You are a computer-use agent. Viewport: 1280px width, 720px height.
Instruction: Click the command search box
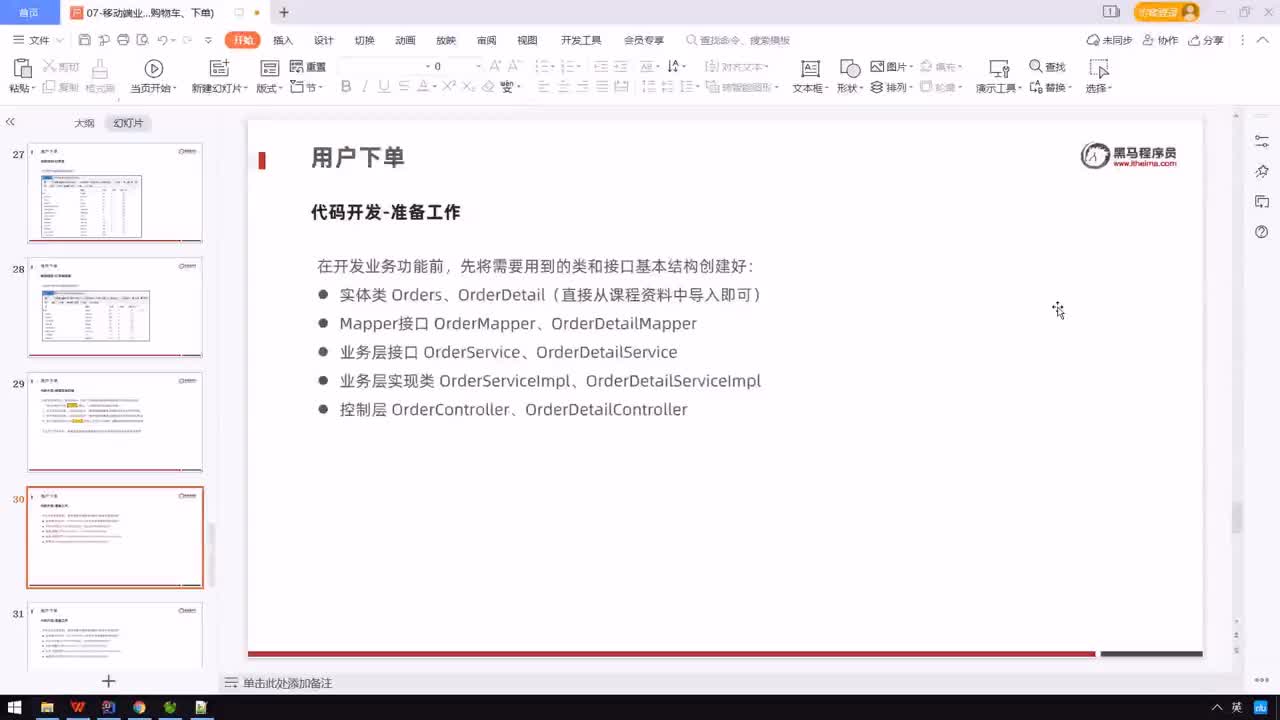[738, 40]
